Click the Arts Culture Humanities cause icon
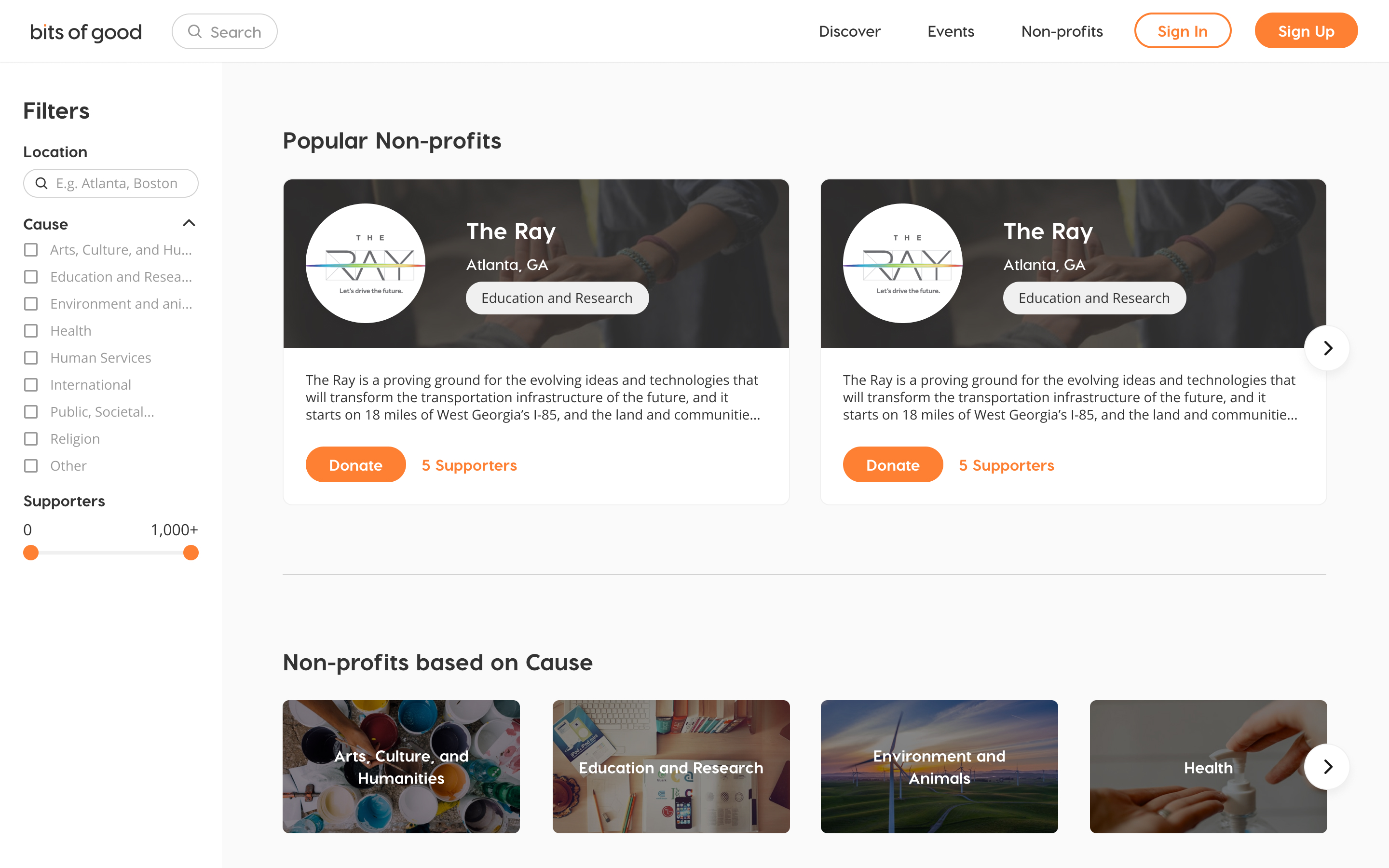Image resolution: width=1389 pixels, height=868 pixels. 401,767
